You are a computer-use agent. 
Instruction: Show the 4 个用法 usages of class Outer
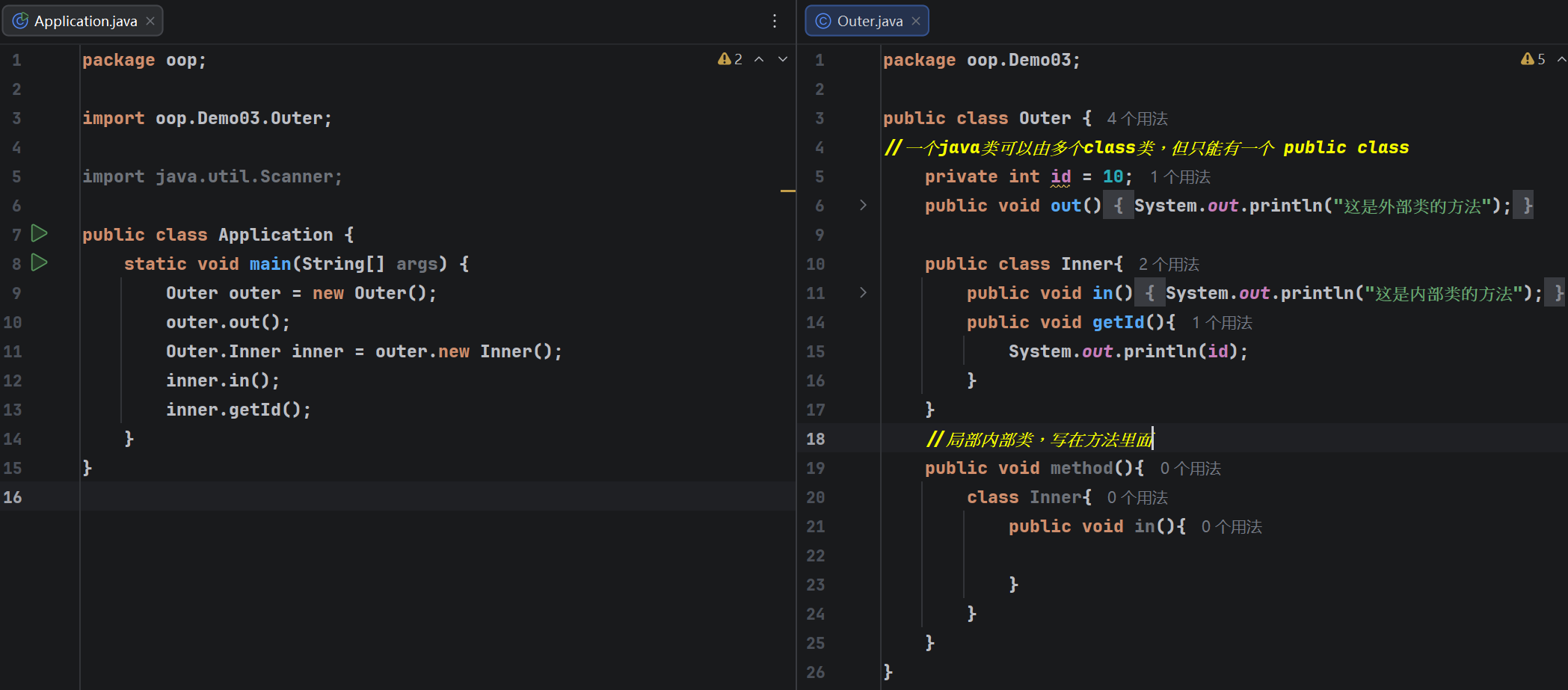(x=1137, y=119)
